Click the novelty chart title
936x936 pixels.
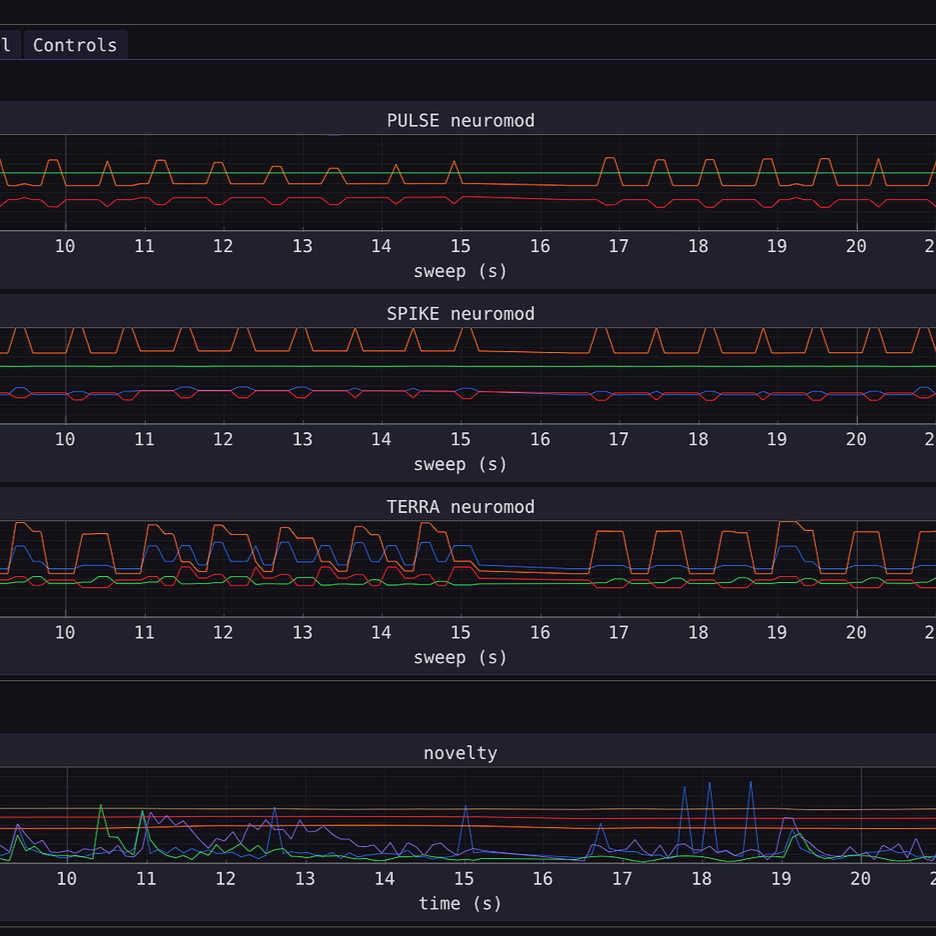(x=460, y=753)
